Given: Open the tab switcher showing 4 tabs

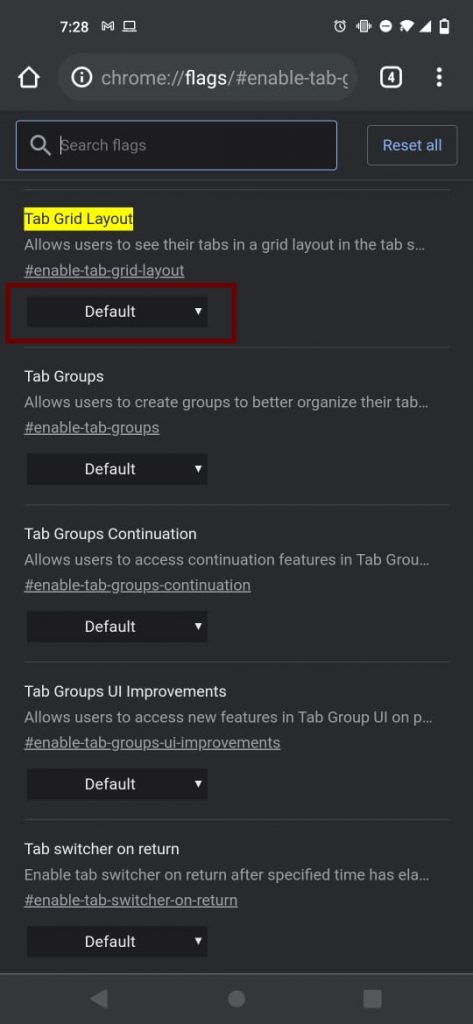Looking at the screenshot, I should pyautogui.click(x=391, y=78).
